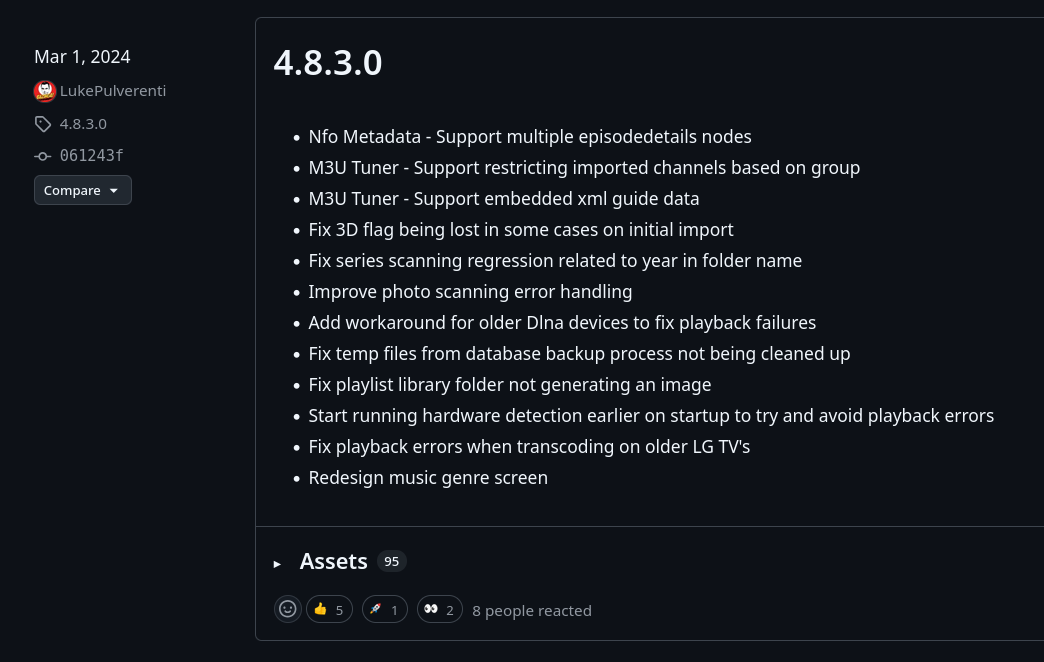
Task: Open the add reaction smiley picker
Action: click(x=288, y=609)
